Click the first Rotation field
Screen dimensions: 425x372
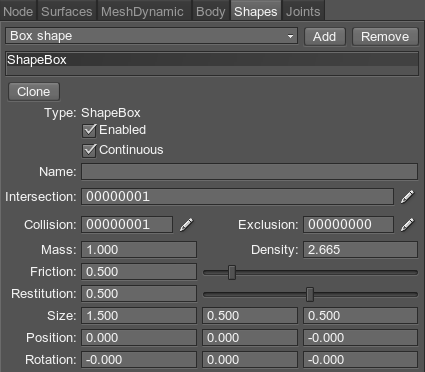point(139,360)
